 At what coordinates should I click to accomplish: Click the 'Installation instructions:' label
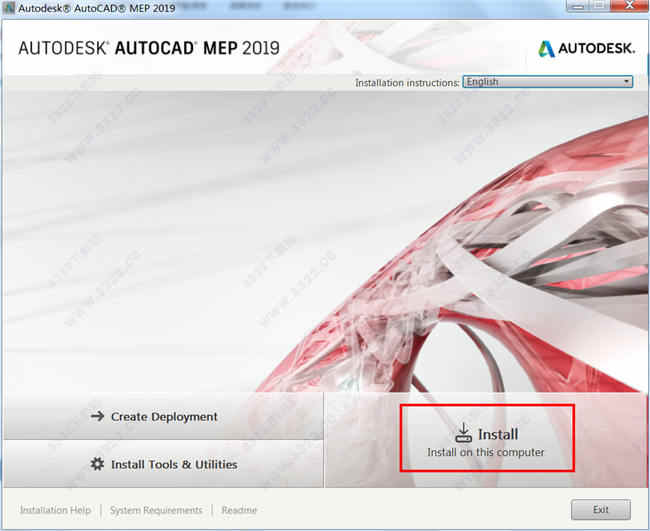(407, 83)
